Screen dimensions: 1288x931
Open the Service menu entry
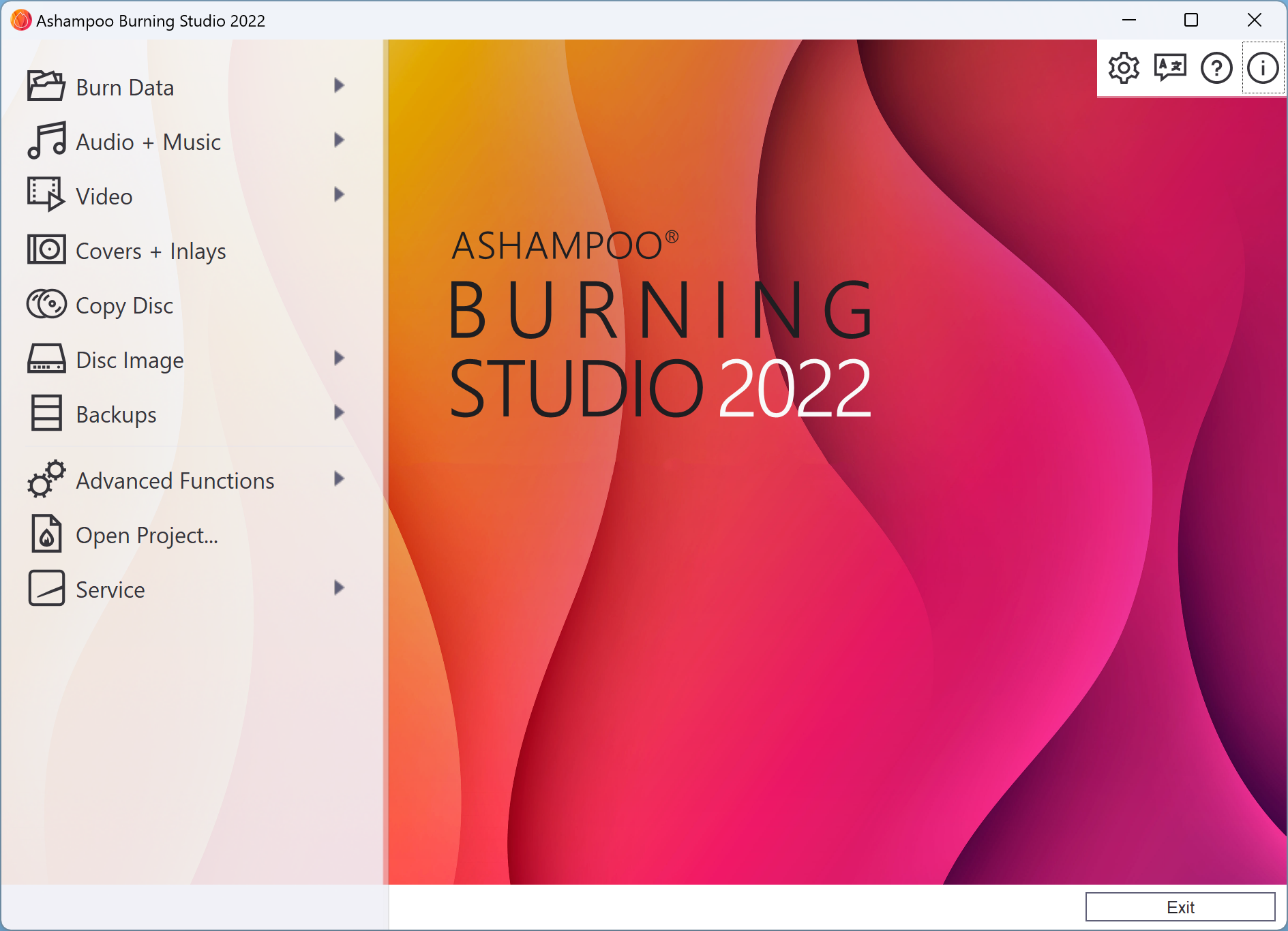pos(190,589)
